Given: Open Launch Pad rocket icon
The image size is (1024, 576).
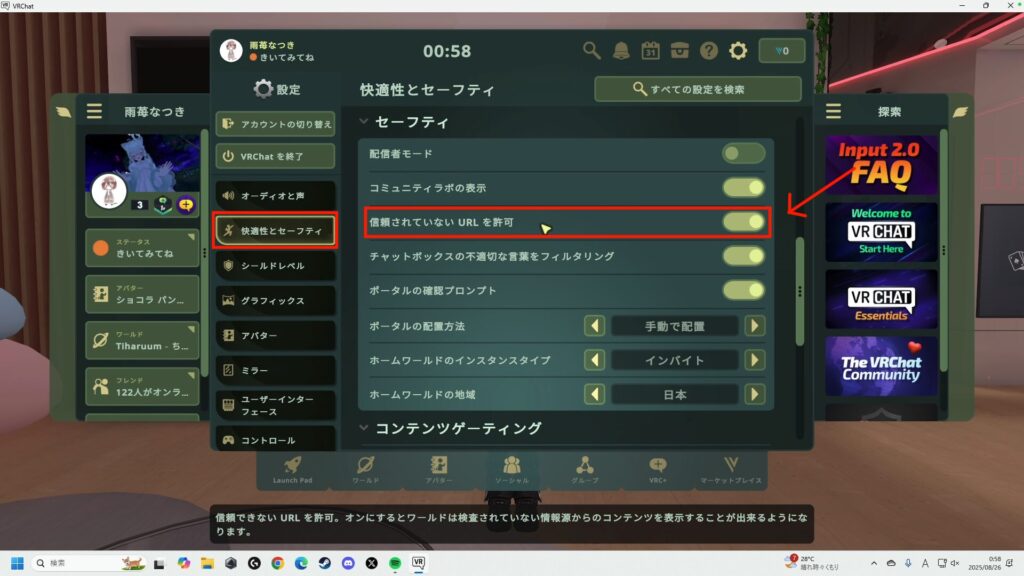Looking at the screenshot, I should coord(292,469).
